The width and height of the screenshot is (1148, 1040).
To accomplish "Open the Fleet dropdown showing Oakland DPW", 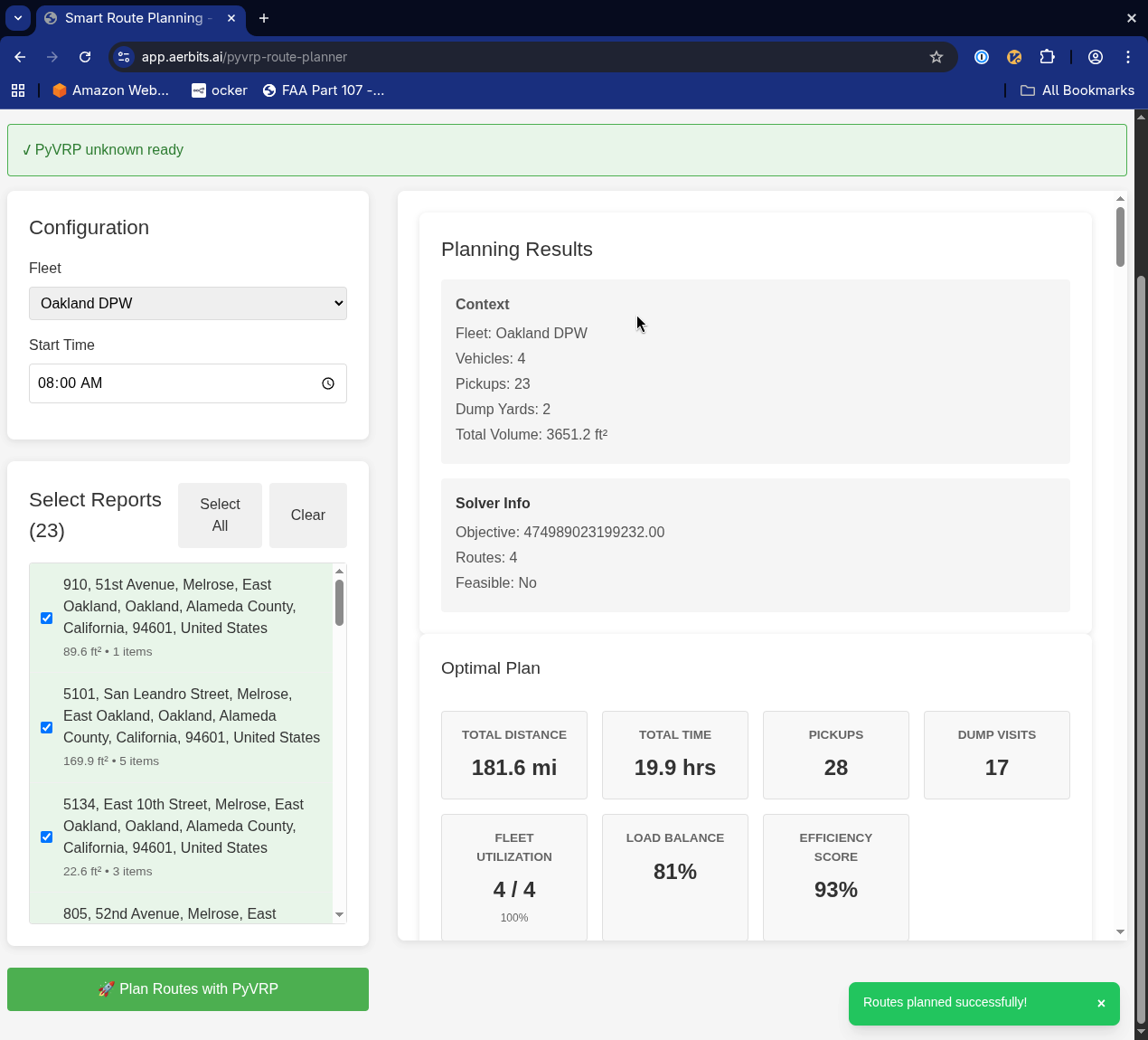I will [x=187, y=303].
